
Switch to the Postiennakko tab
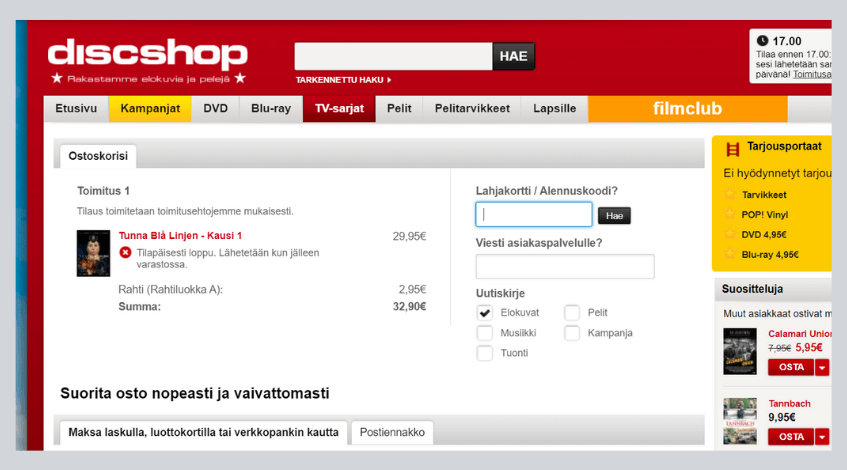pyautogui.click(x=392, y=433)
